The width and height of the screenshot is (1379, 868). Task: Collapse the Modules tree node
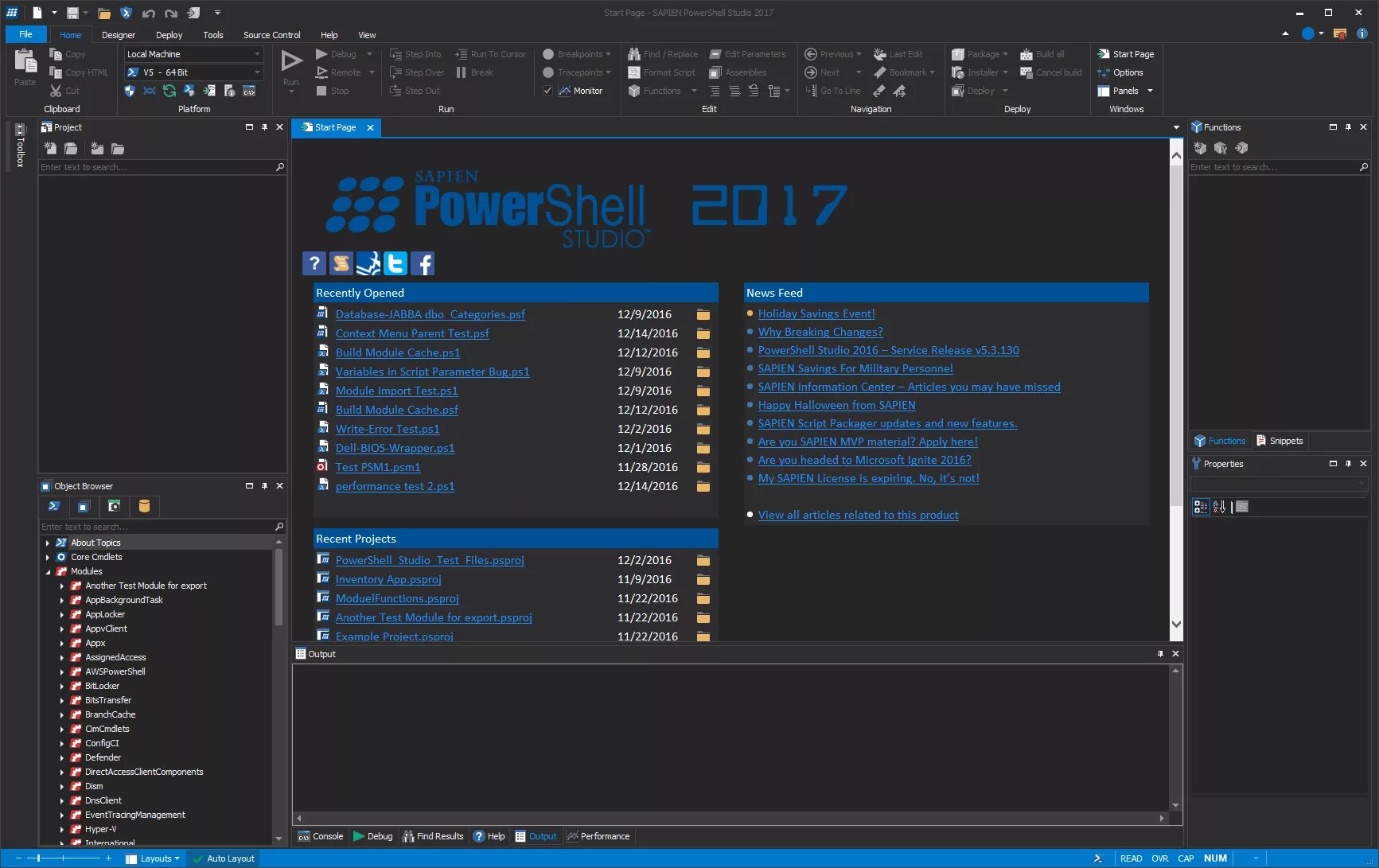[x=48, y=571]
